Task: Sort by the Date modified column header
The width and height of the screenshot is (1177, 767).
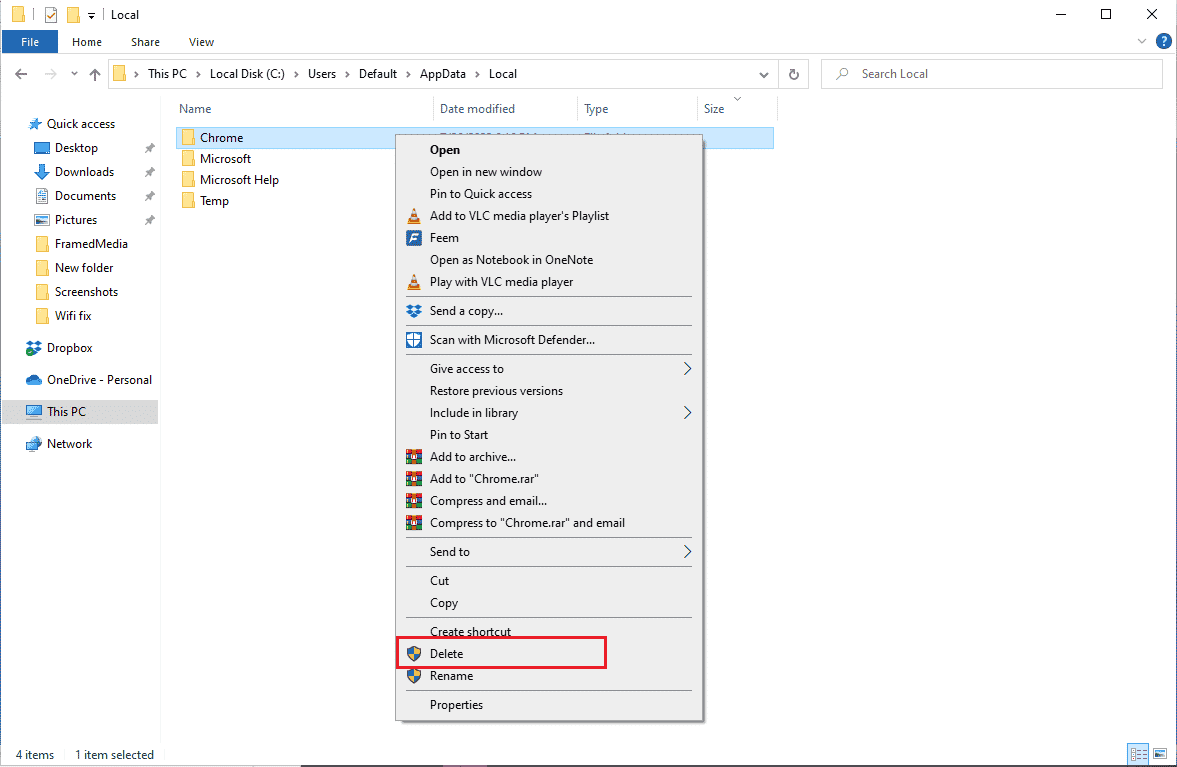Action: (478, 109)
